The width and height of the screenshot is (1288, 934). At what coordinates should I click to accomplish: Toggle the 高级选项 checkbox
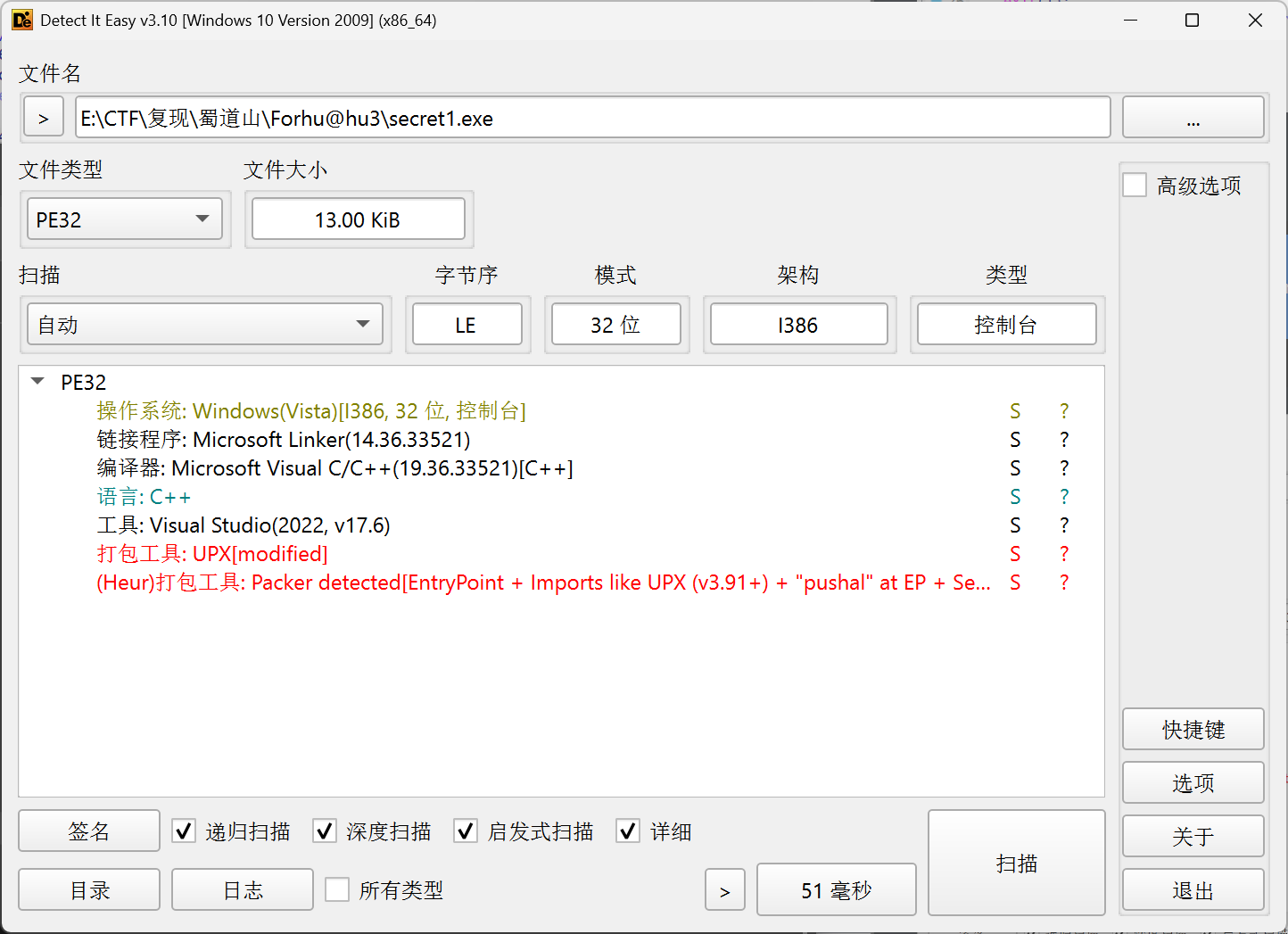pos(1135,186)
